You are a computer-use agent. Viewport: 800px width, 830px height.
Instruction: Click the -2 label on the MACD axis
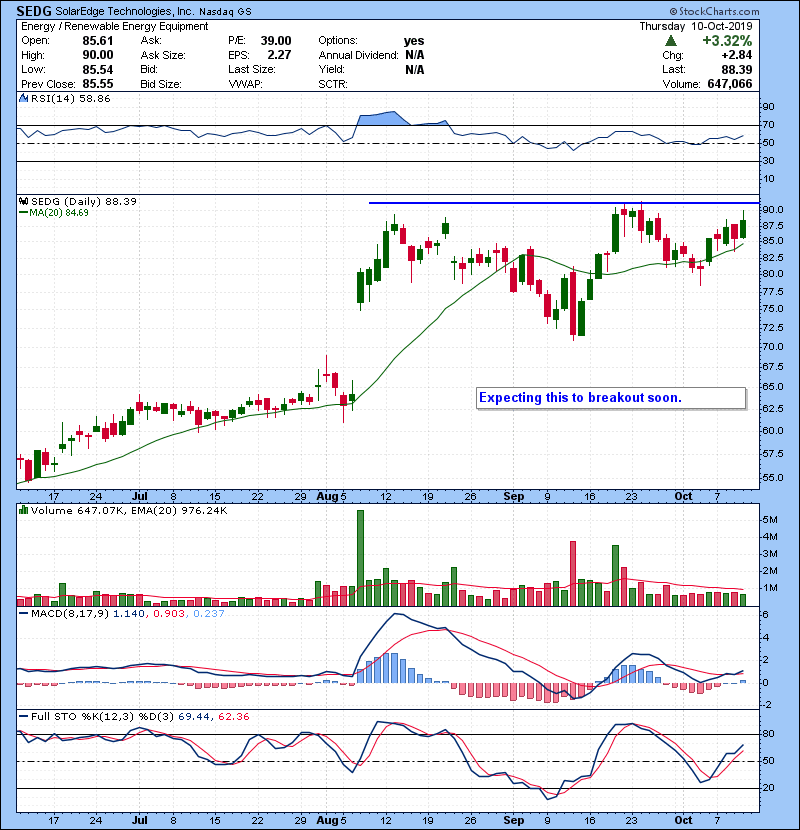point(766,705)
